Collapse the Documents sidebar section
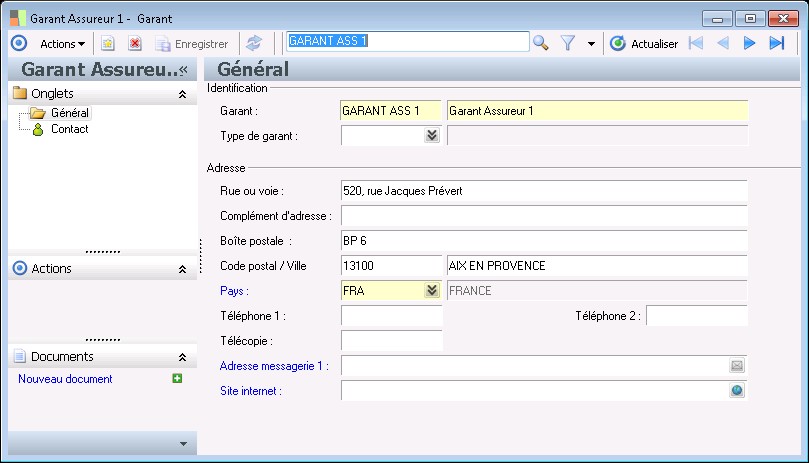809x463 pixels. tap(182, 357)
